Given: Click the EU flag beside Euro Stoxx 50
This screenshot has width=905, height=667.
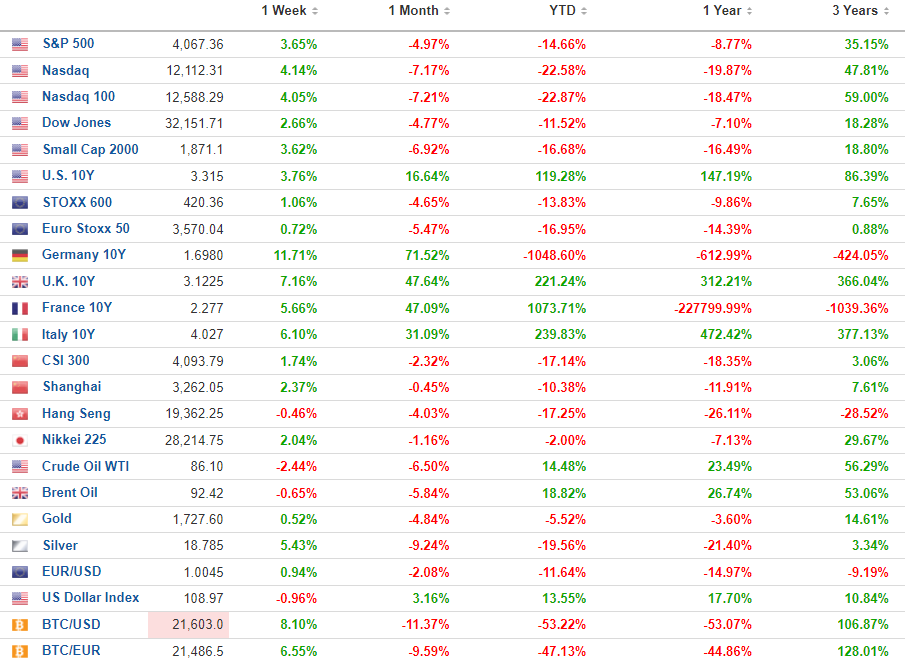Looking at the screenshot, I should click(20, 229).
